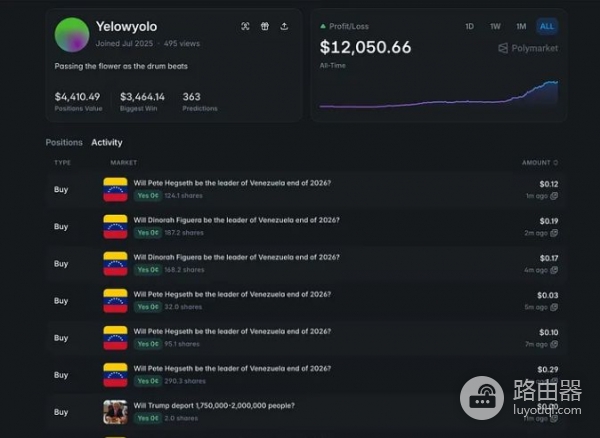Click the $12,050.66 all-time profit value
The width and height of the screenshot is (600, 438).
[365, 47]
